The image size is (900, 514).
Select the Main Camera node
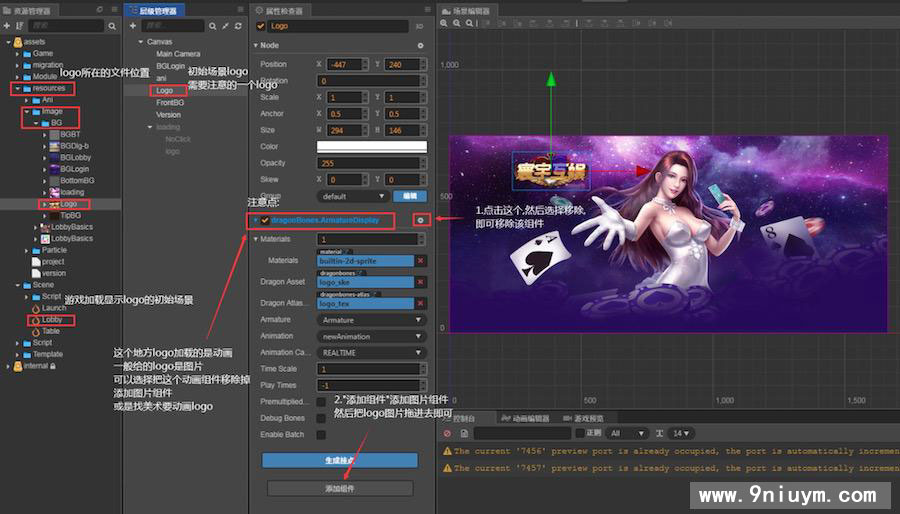click(x=178, y=54)
